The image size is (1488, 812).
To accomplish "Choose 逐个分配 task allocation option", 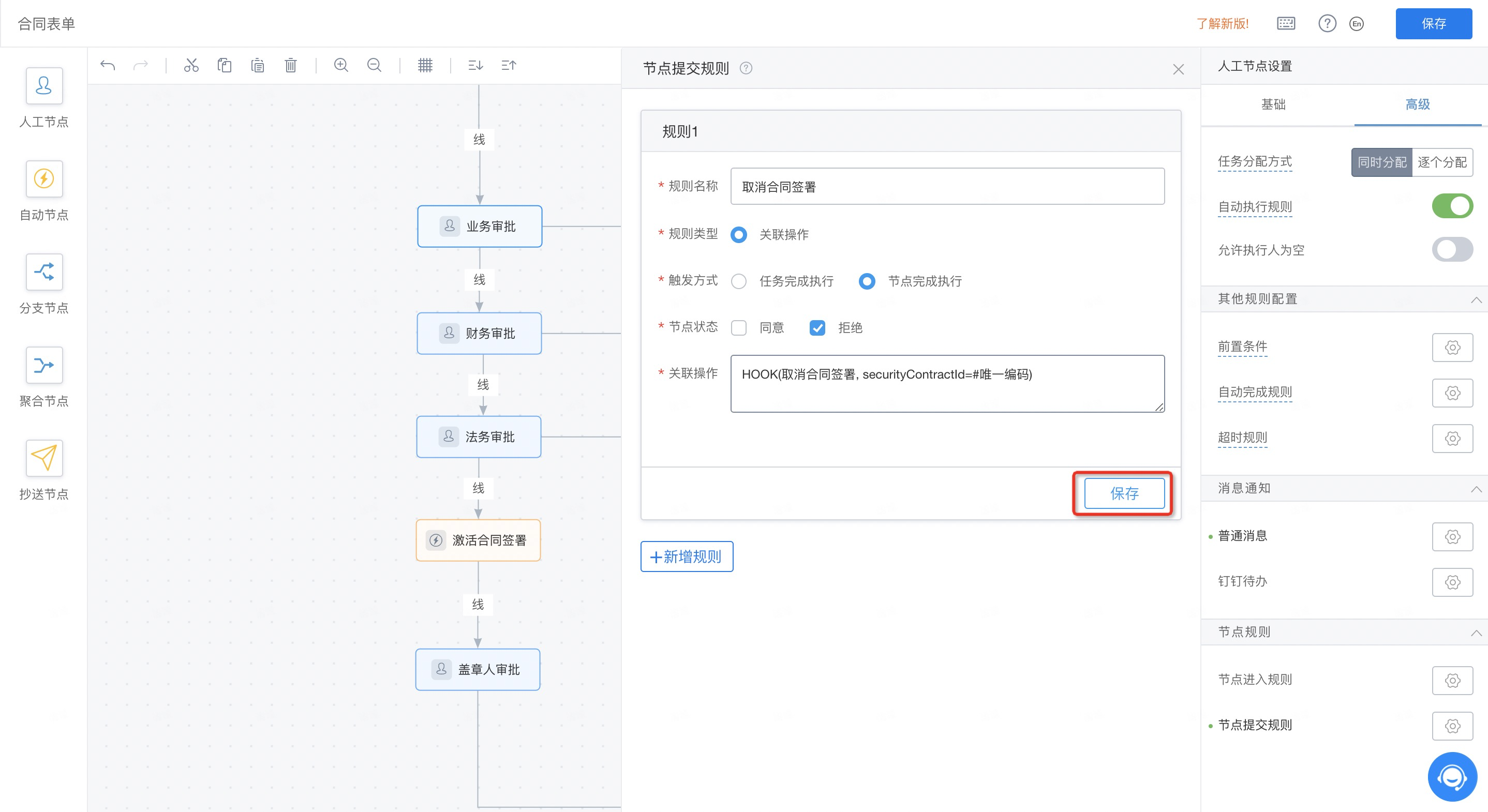I will (x=1442, y=162).
